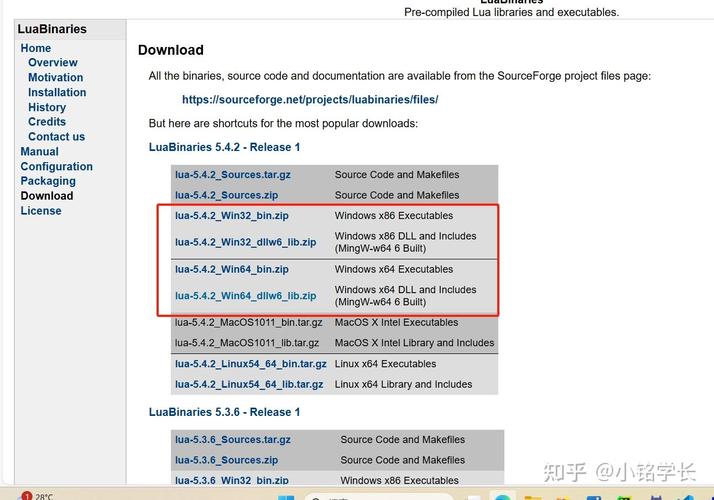The height and width of the screenshot is (500, 714).
Task: Click "Pre-compiled Lua libraries and executables." tagline
Action: (511, 12)
